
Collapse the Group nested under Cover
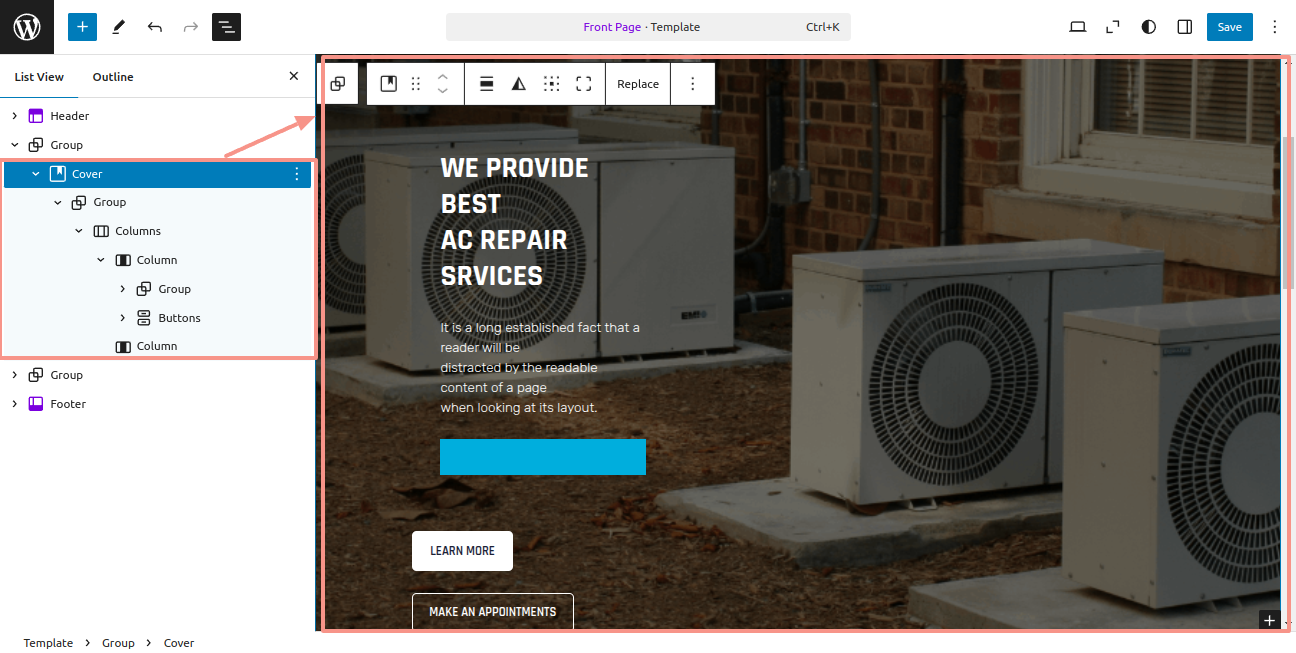[58, 202]
